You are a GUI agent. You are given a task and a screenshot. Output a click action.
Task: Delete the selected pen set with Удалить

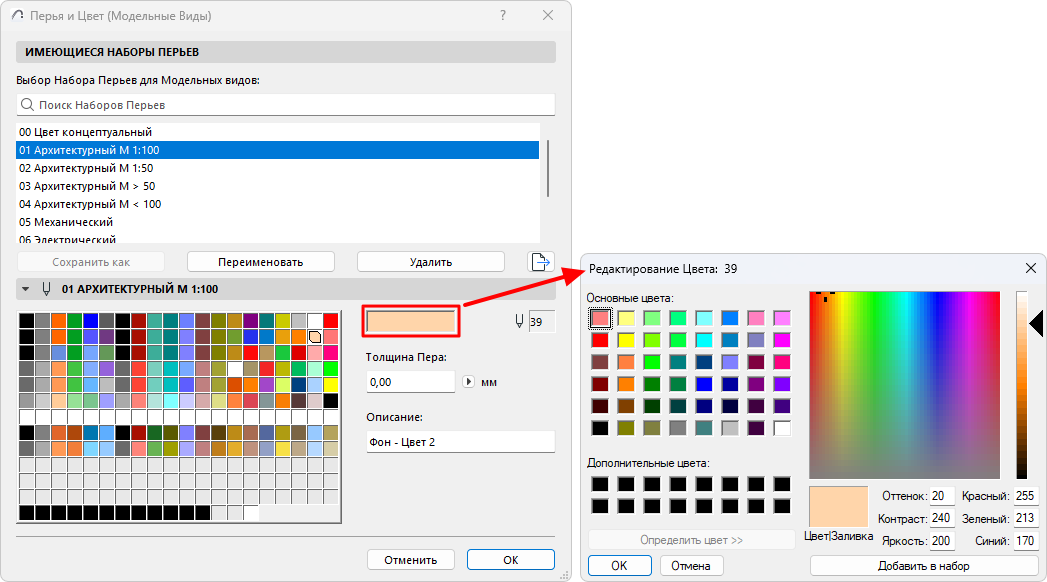[x=431, y=261]
